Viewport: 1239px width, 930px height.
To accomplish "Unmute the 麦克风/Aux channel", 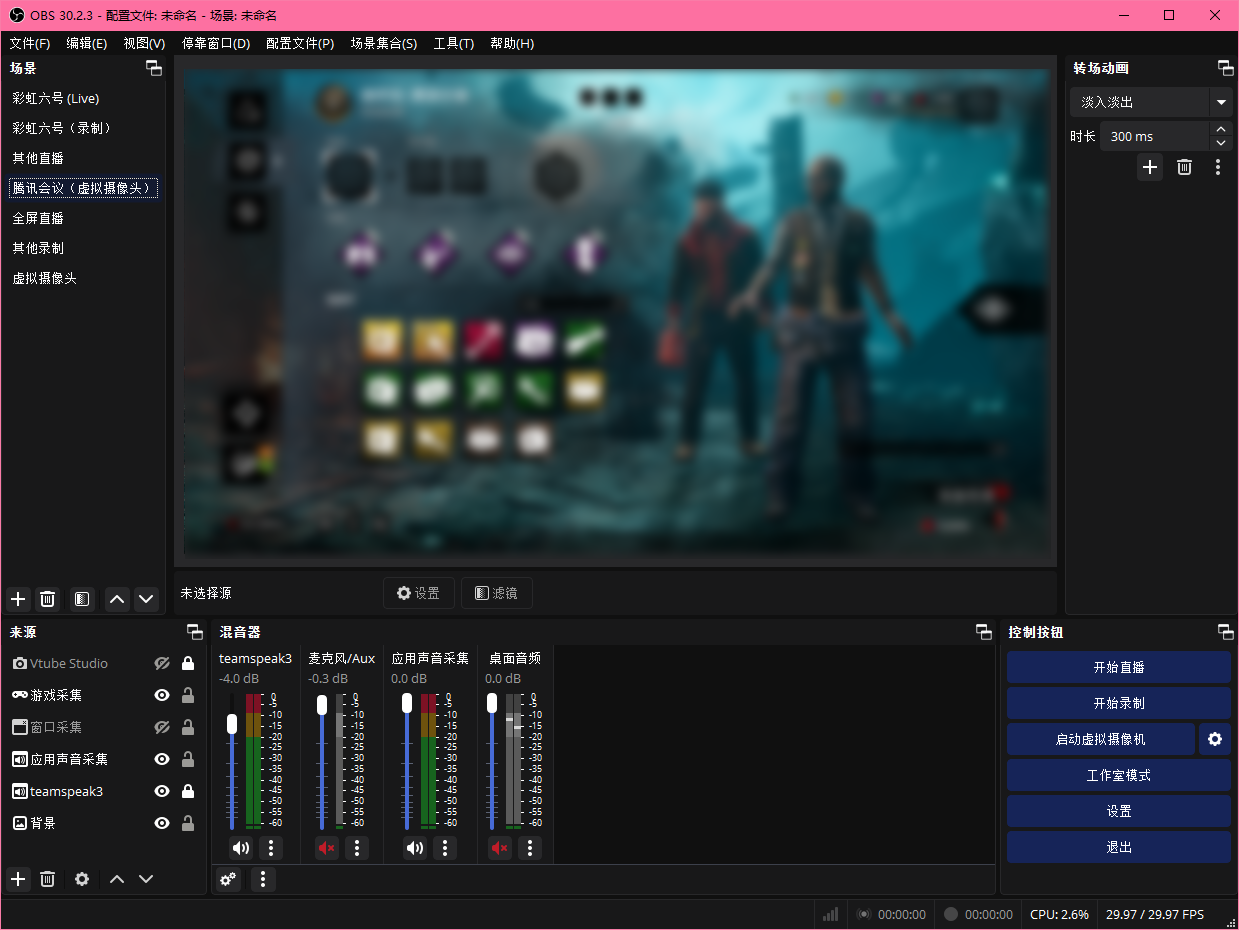I will [x=325, y=847].
